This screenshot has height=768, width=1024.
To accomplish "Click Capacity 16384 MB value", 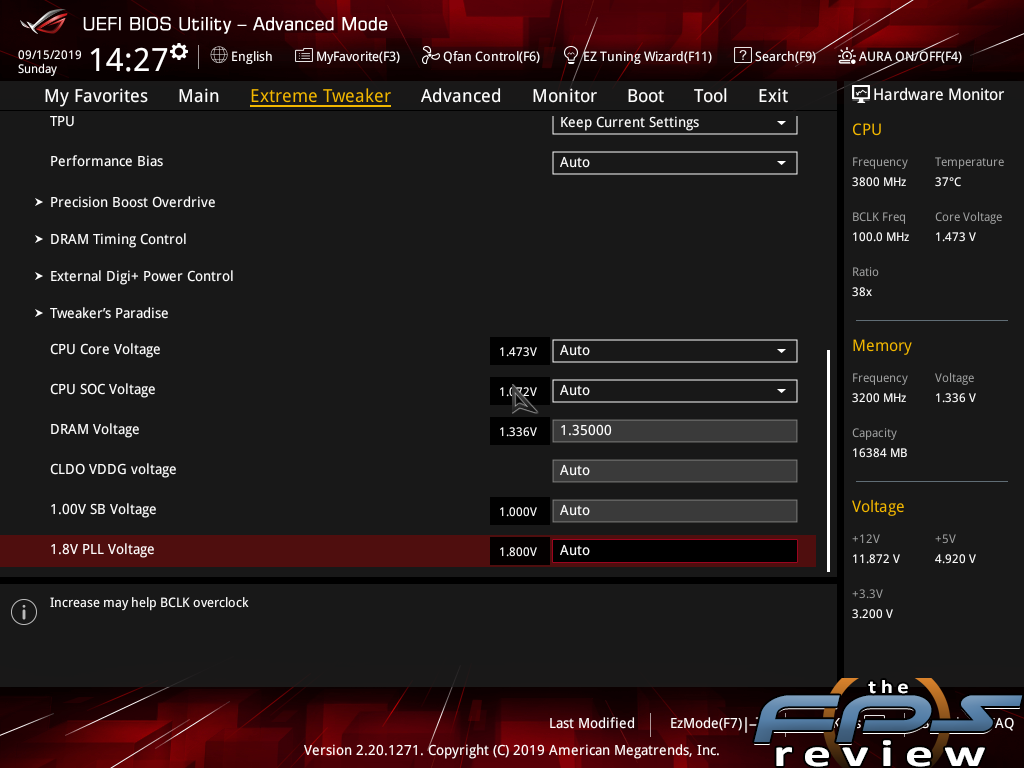I will point(879,453).
